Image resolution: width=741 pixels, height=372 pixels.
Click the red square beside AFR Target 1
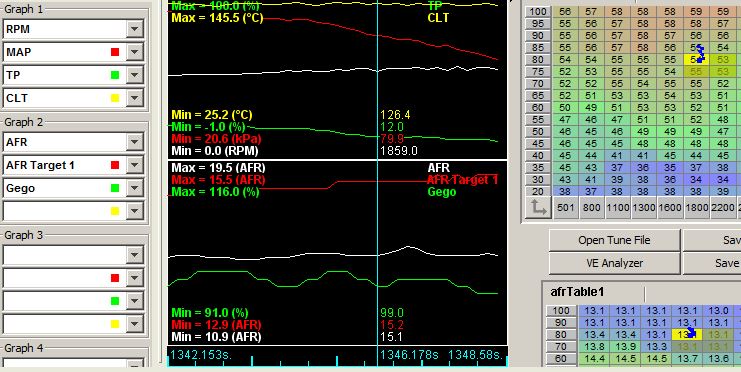[x=115, y=165]
